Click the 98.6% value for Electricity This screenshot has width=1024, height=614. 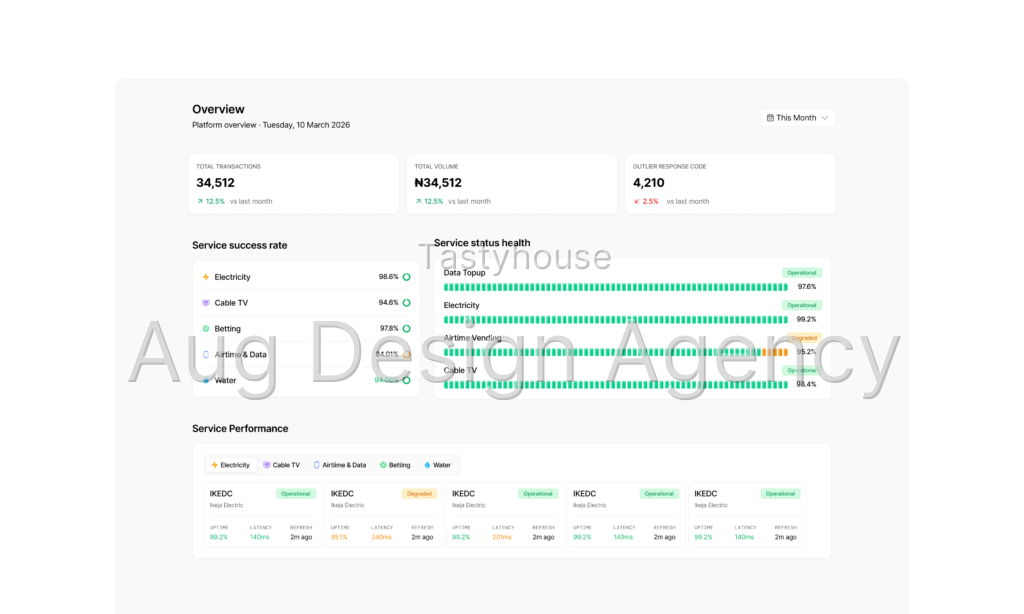pos(389,277)
